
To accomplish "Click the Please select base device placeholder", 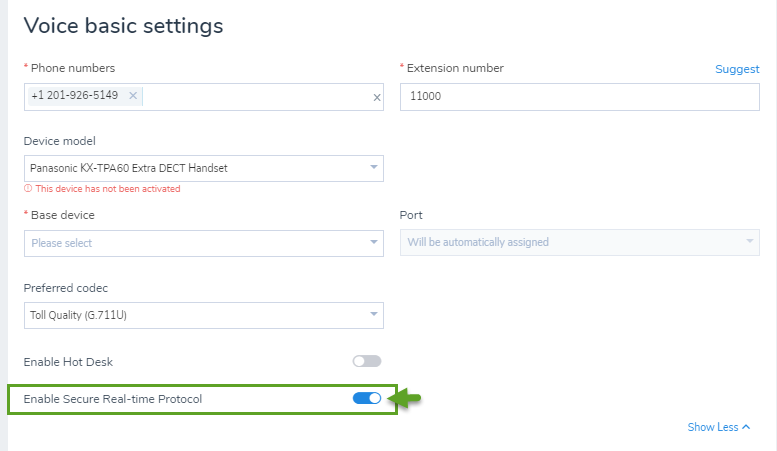I will (x=61, y=243).
